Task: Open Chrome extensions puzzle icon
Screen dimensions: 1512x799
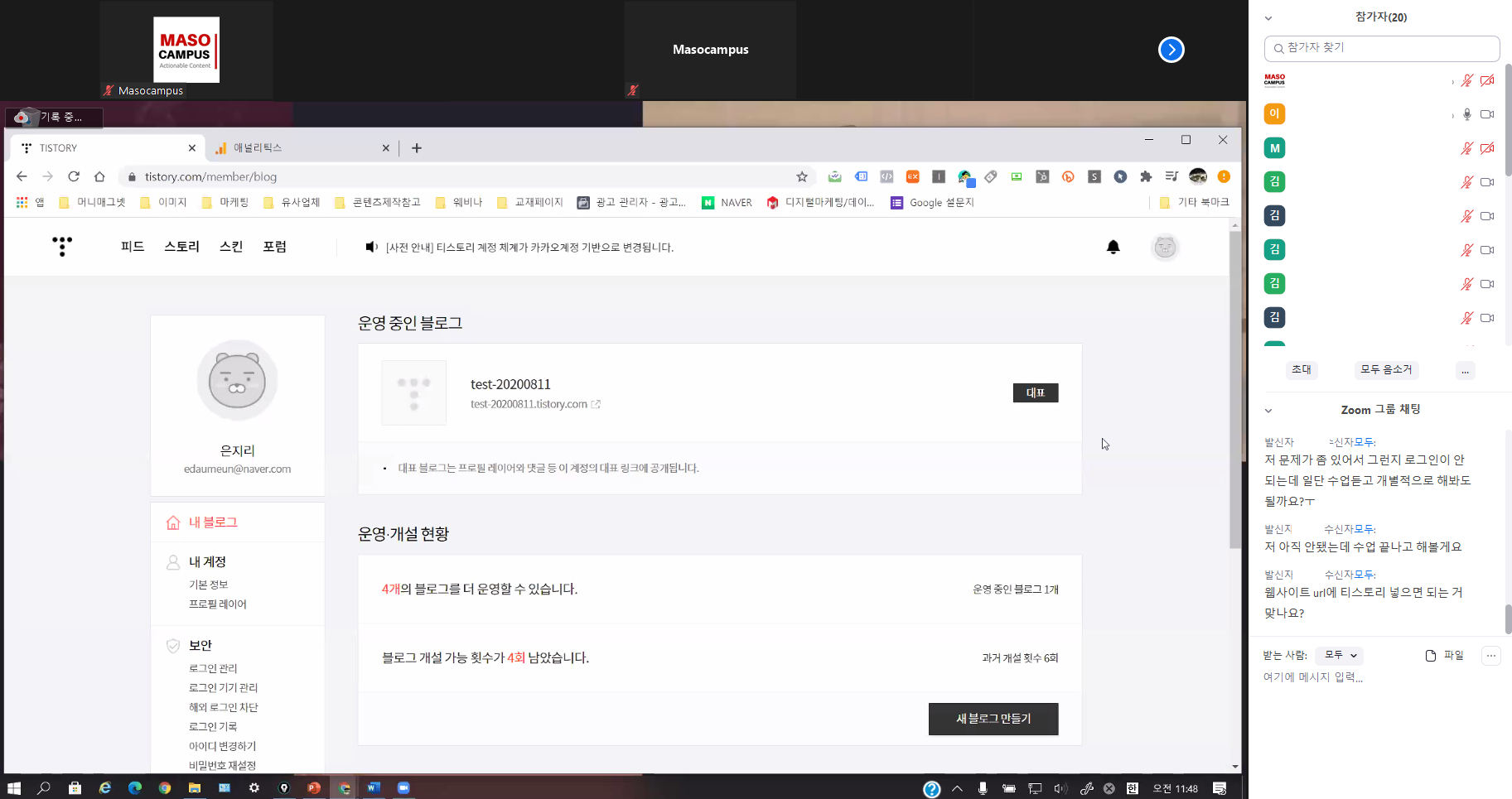Action: pos(1146,176)
